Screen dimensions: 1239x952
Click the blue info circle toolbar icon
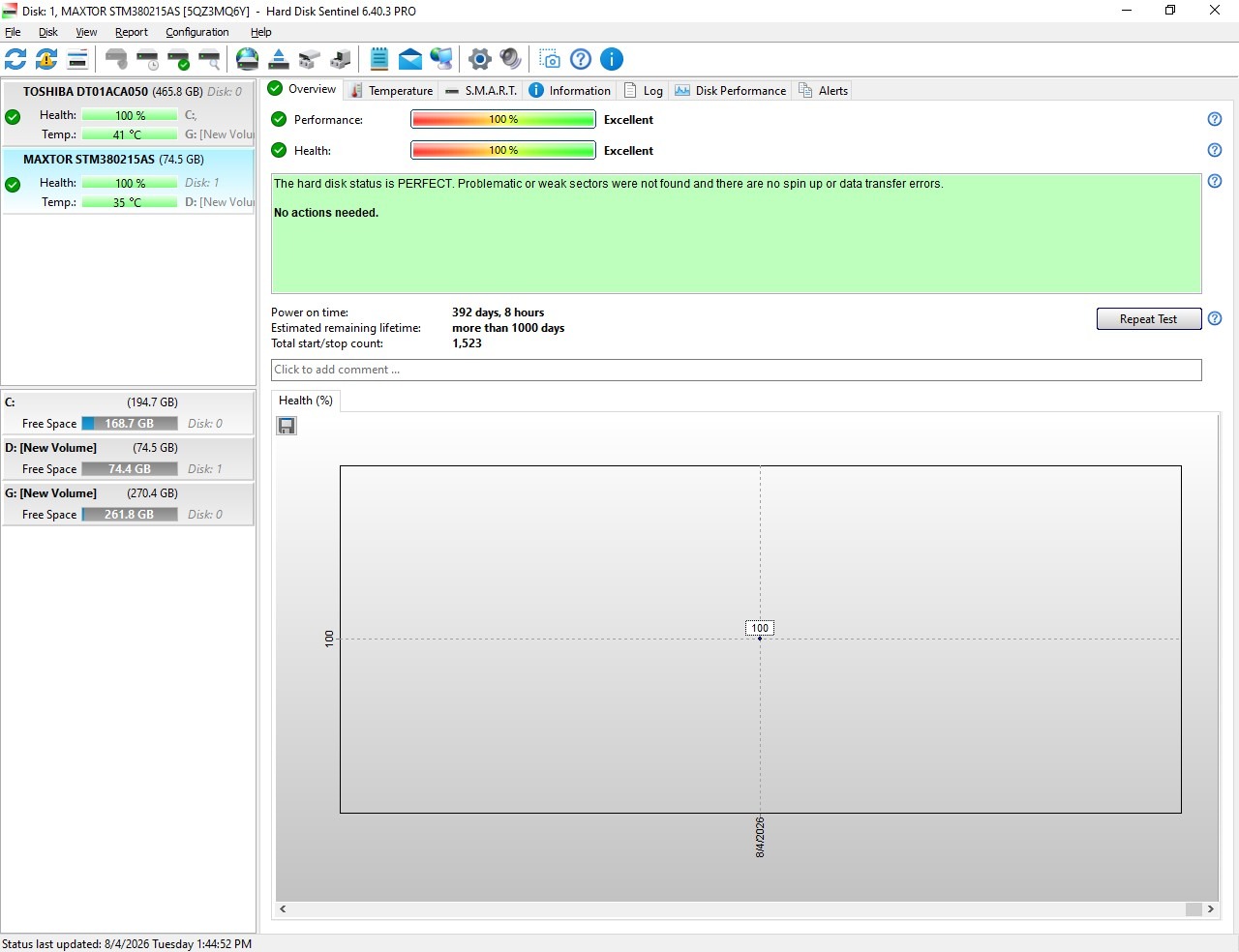point(612,59)
